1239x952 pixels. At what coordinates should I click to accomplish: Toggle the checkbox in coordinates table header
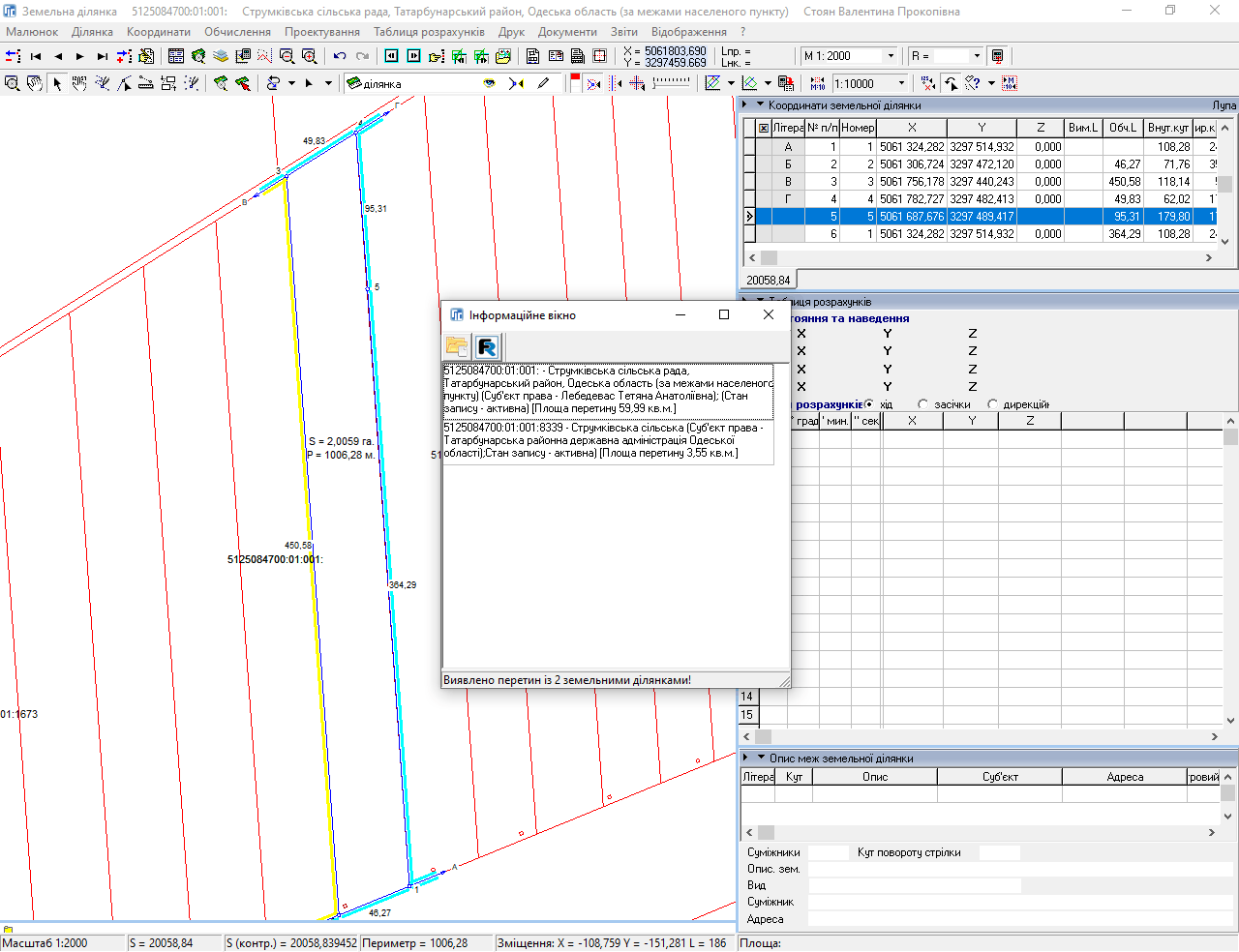pos(763,128)
